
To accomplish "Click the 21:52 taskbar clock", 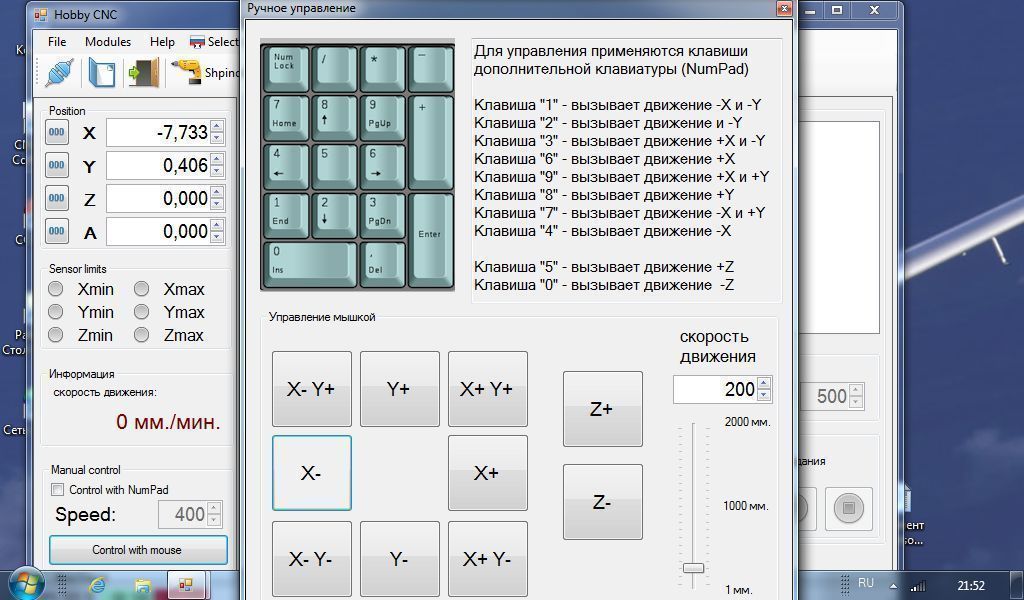I will (971, 585).
